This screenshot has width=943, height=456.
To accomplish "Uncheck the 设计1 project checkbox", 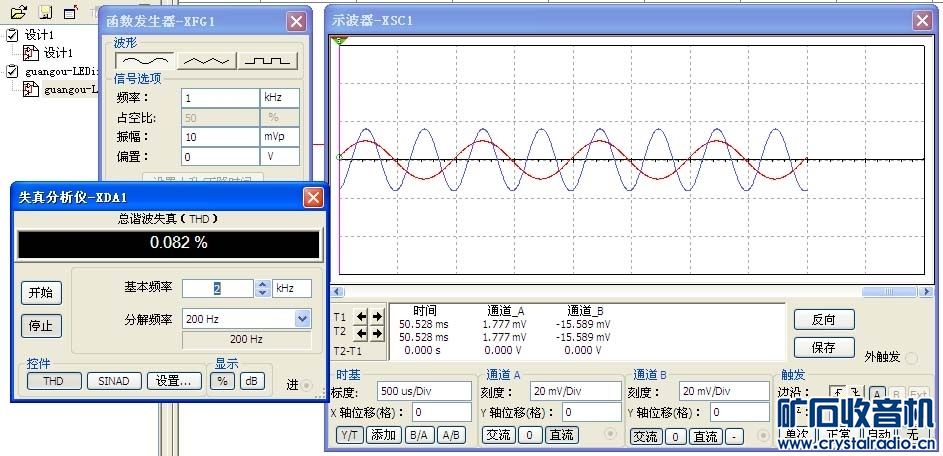I will coord(12,35).
